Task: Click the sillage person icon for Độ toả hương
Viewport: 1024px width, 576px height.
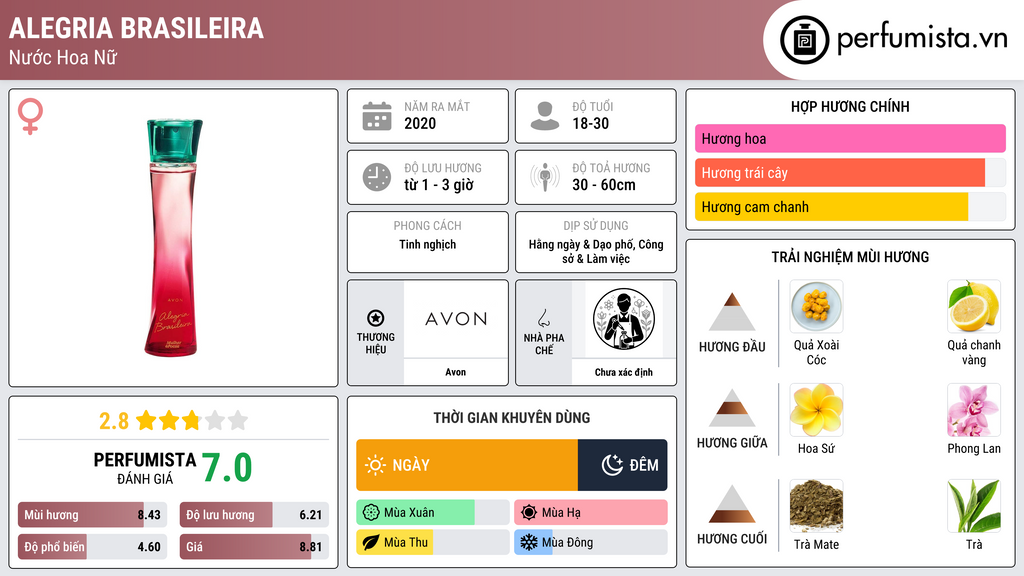Action: pos(545,177)
